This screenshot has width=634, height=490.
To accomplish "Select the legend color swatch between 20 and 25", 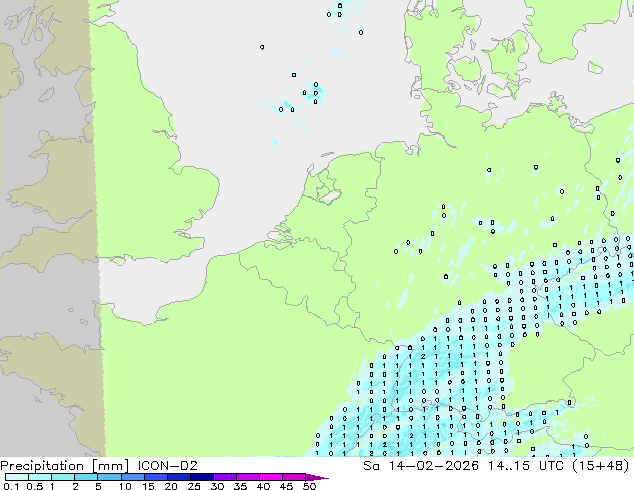I will pyautogui.click(x=179, y=477).
